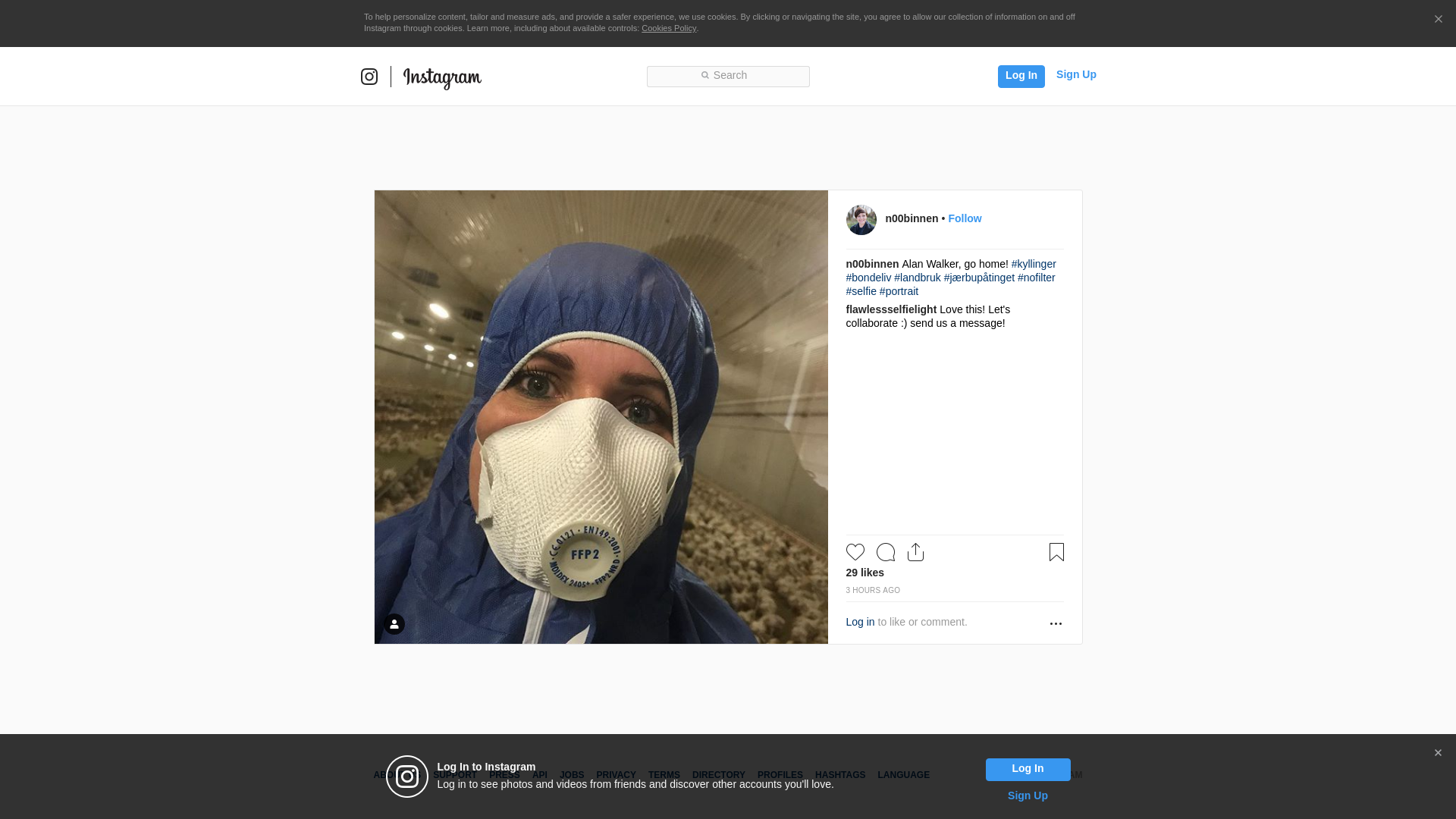The image size is (1456, 819).
Task: Click the Instagram wordmark logo
Action: [442, 77]
